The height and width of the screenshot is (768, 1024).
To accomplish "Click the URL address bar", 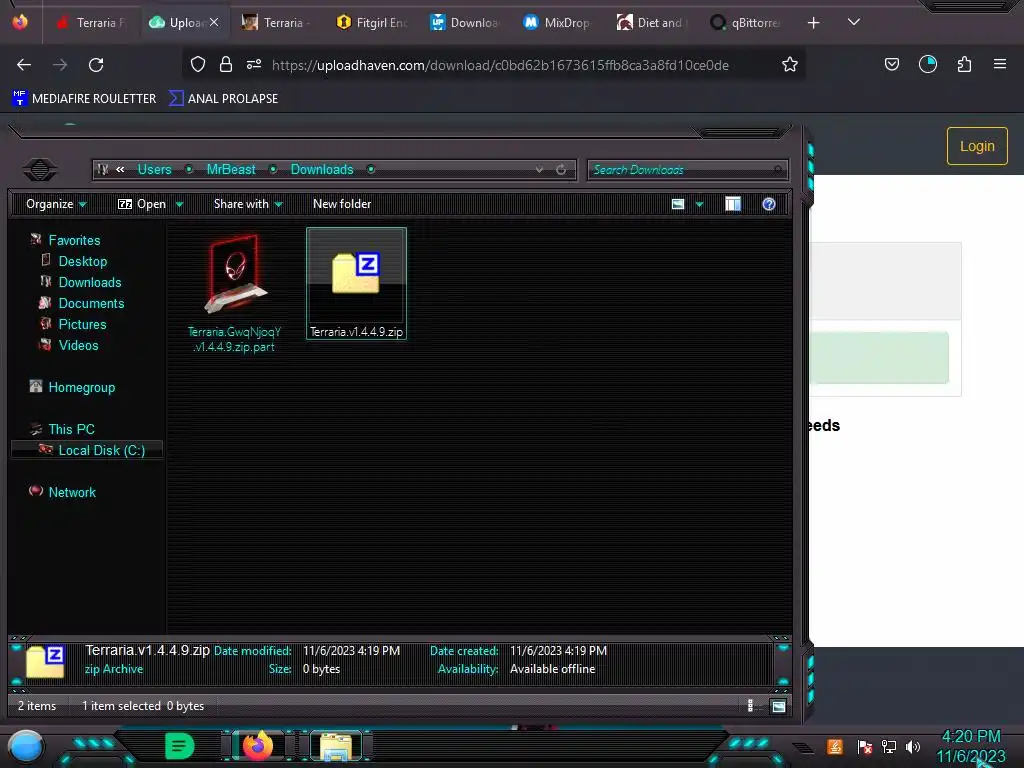I will (x=500, y=65).
